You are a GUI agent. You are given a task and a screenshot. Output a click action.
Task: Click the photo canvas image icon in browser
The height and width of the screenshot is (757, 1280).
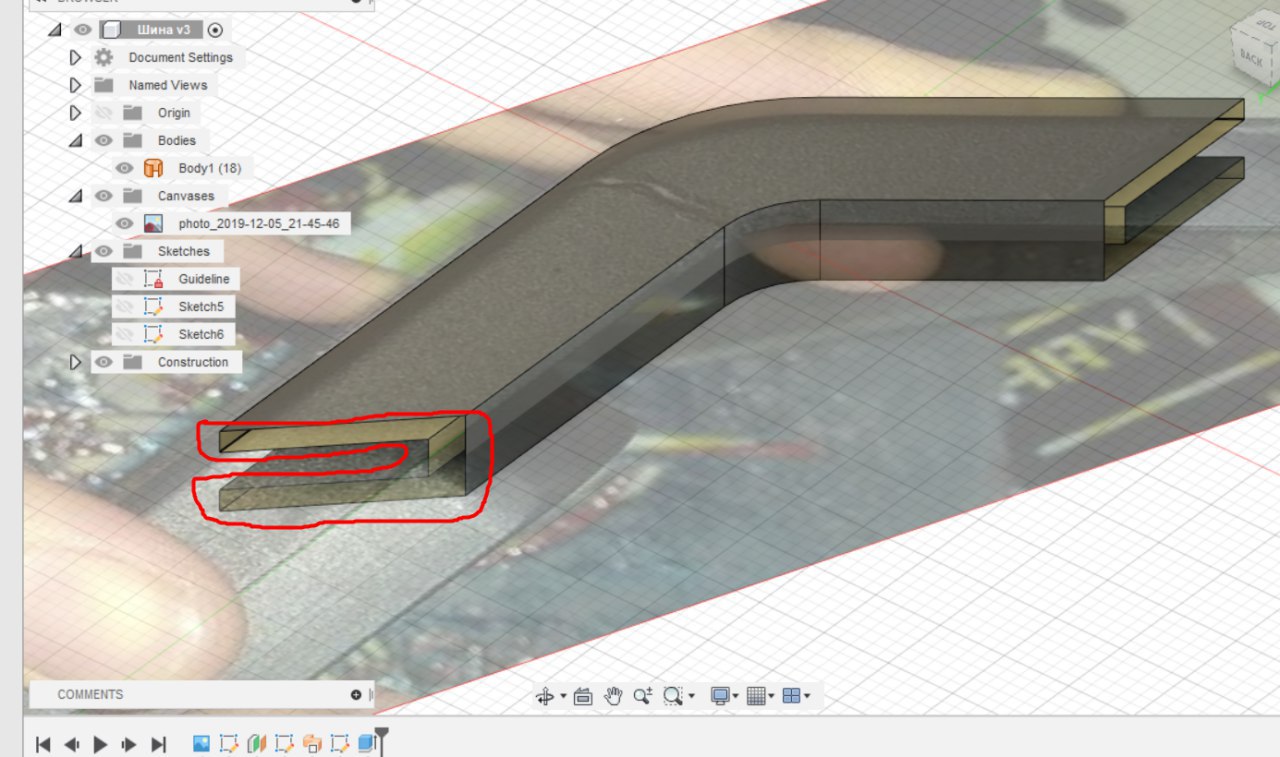click(153, 224)
